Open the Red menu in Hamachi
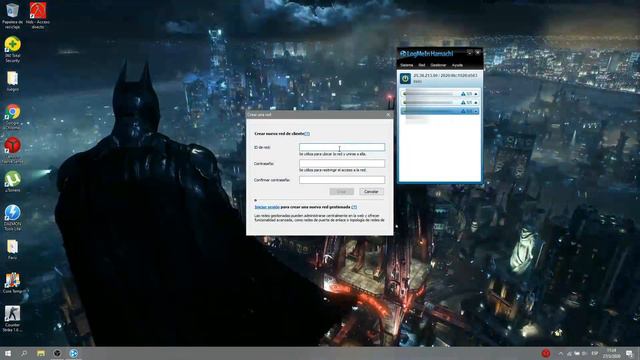640x360 pixels. 422,65
